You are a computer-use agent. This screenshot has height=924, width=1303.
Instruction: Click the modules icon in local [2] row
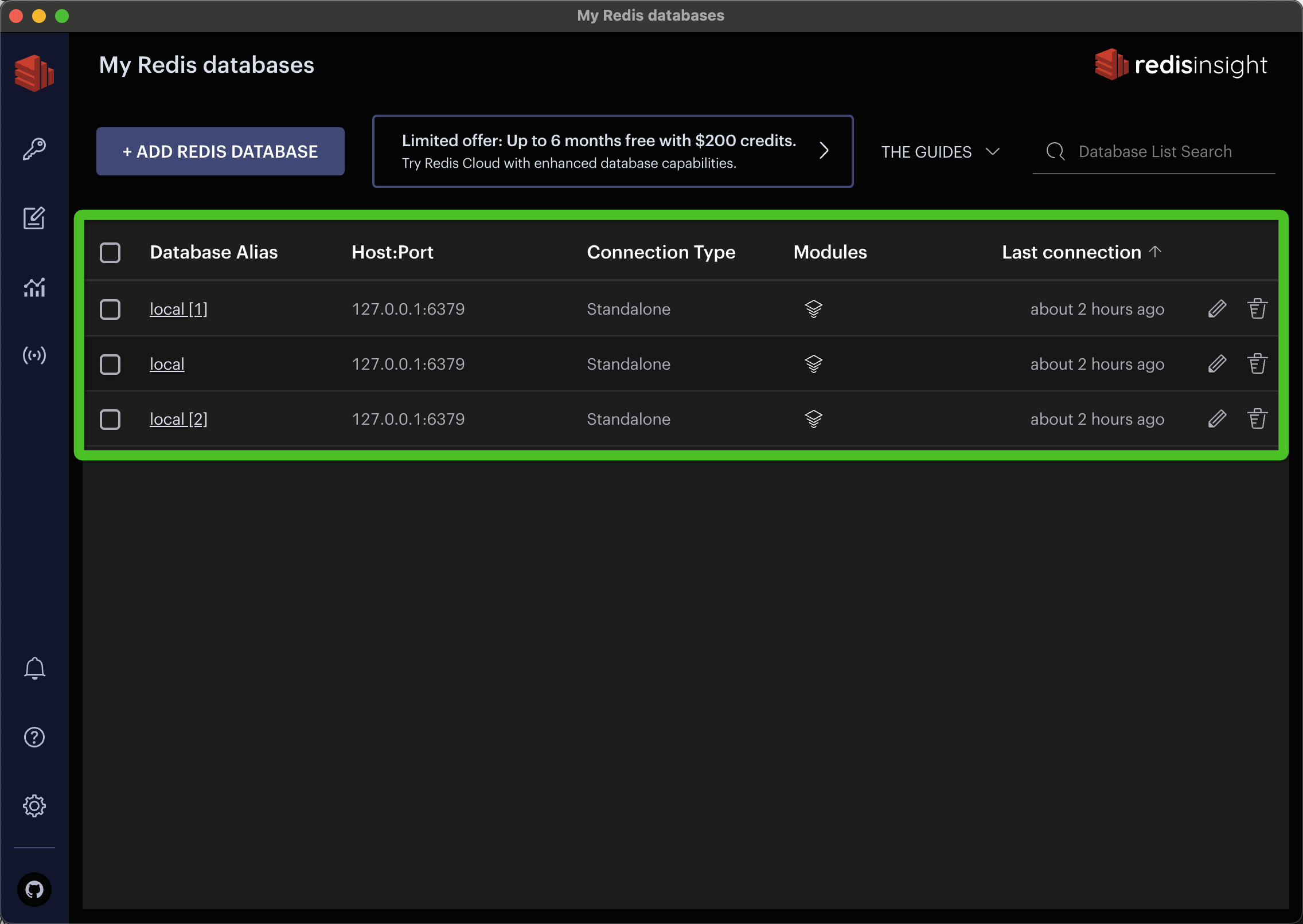(x=813, y=419)
